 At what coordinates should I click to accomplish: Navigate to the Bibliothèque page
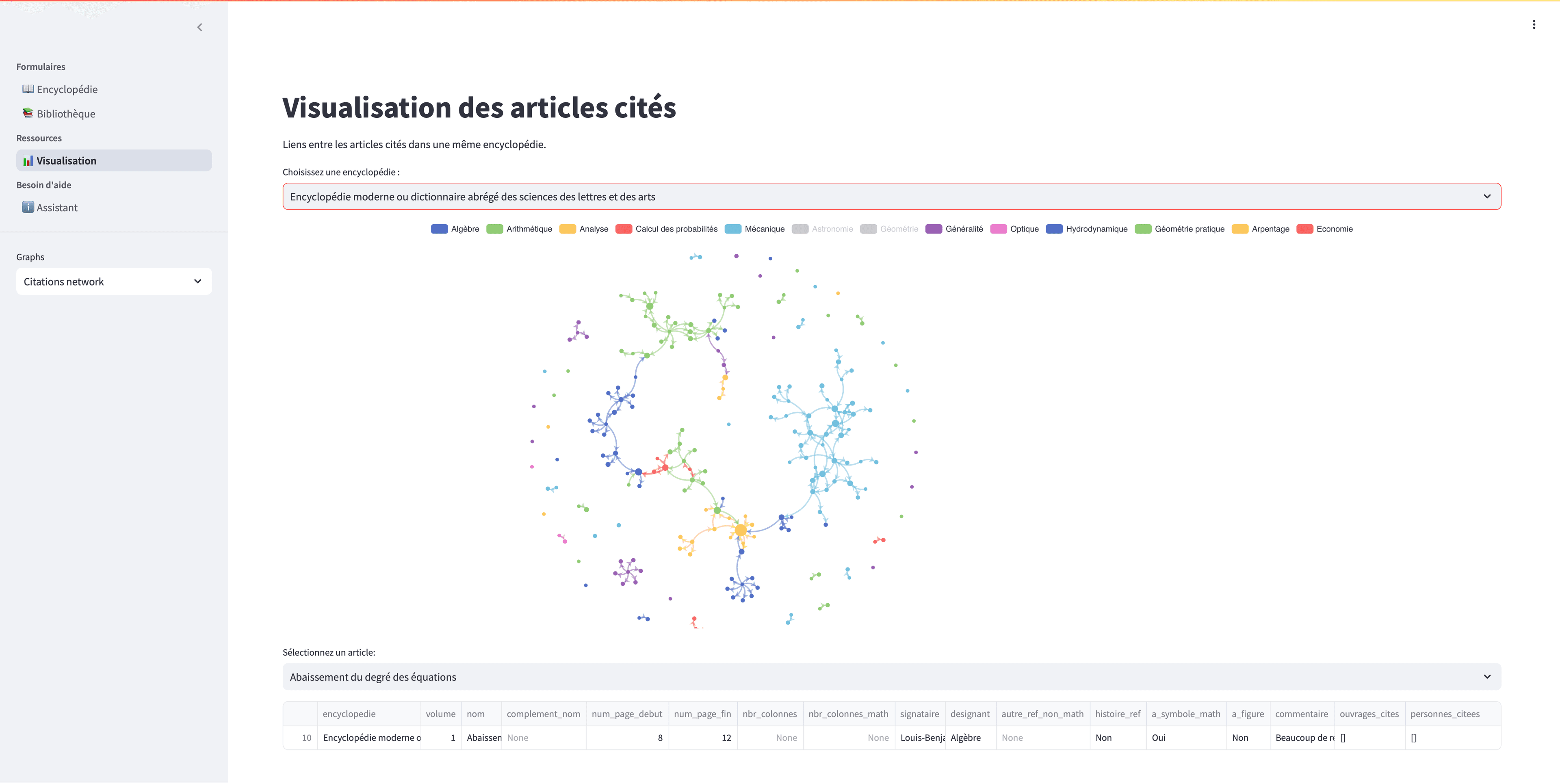(x=66, y=114)
